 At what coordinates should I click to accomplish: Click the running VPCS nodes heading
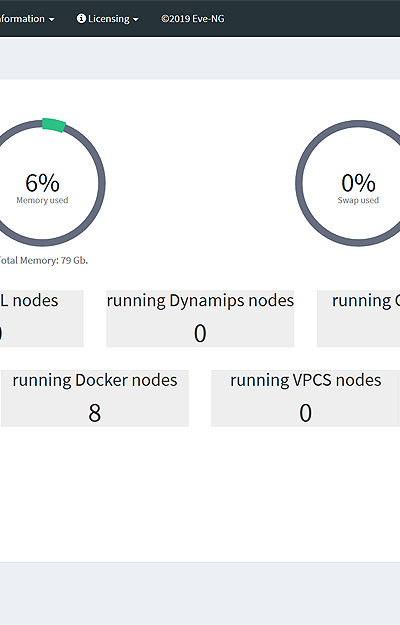click(x=306, y=380)
